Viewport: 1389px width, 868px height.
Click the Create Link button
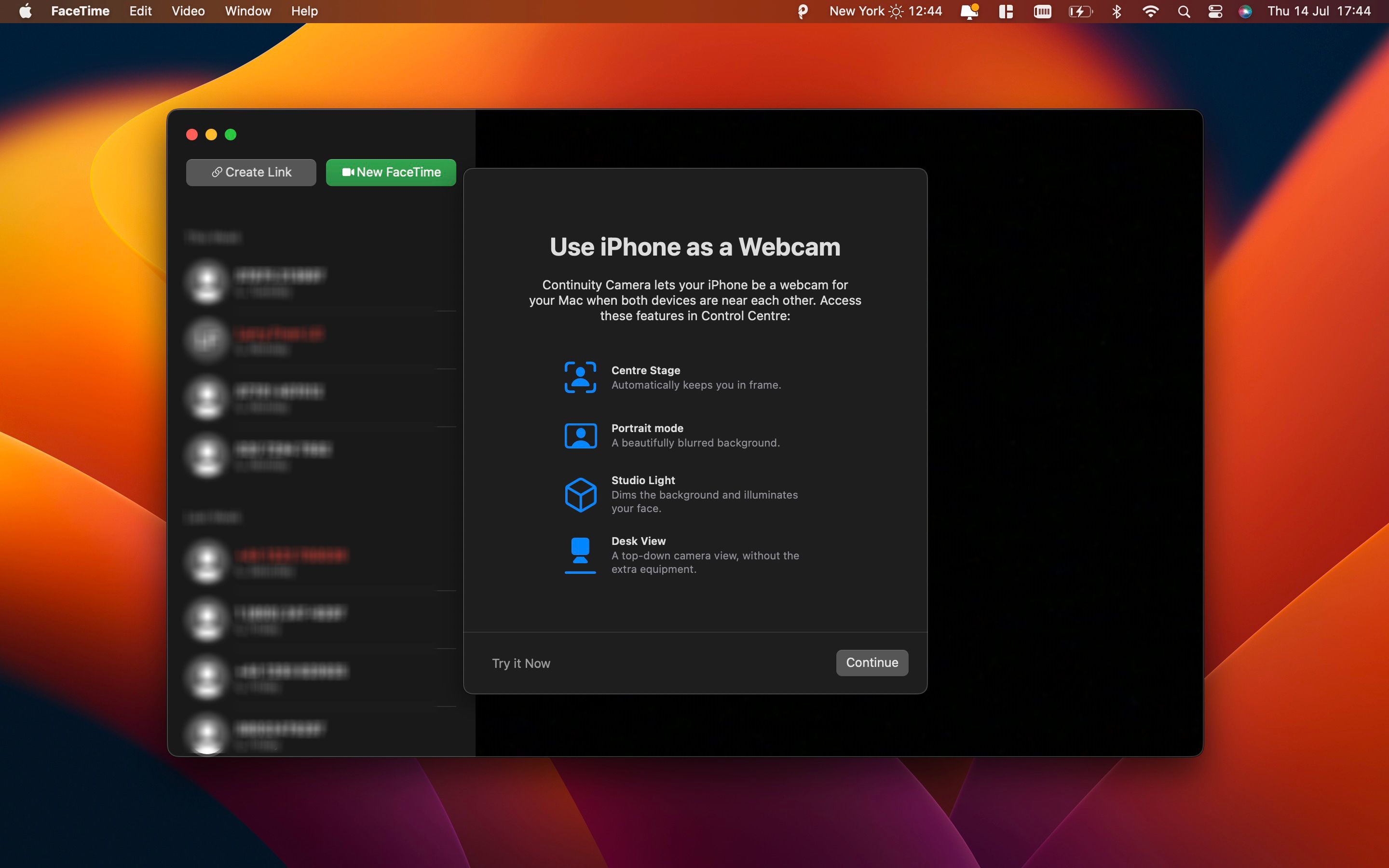pos(251,172)
